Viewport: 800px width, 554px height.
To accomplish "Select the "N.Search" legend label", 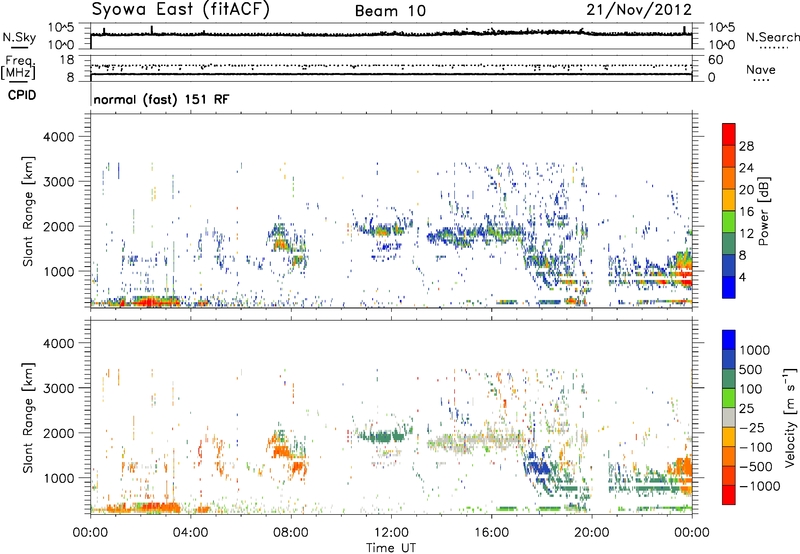I will 772,37.
